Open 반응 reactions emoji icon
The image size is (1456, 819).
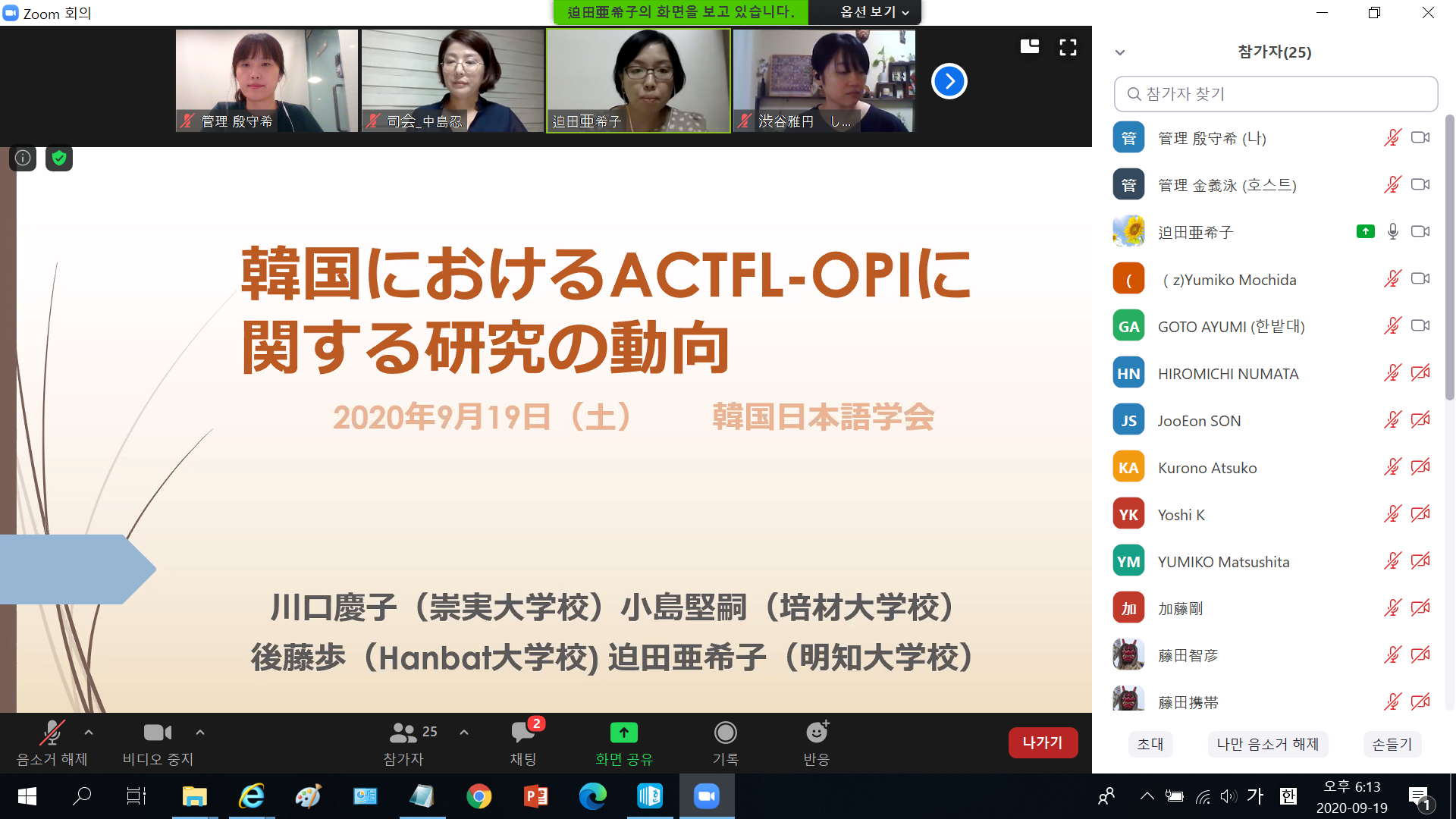tap(817, 733)
